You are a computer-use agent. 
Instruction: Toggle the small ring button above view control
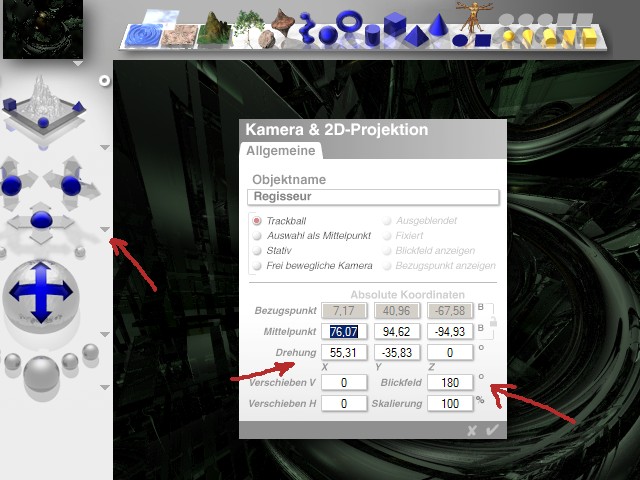click(x=105, y=81)
